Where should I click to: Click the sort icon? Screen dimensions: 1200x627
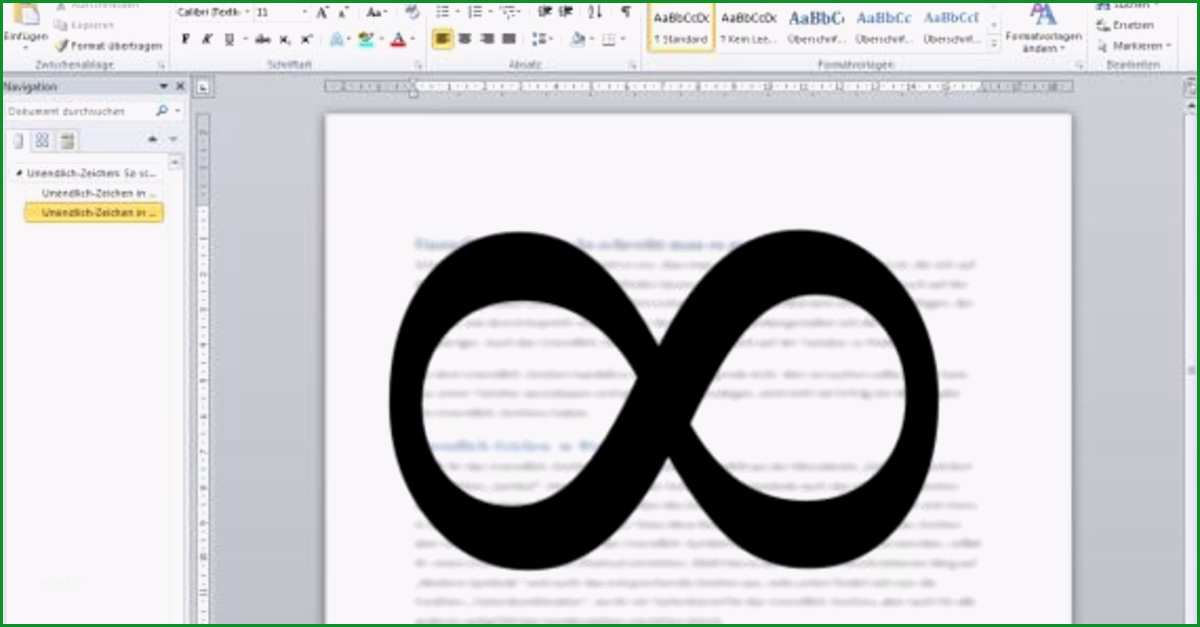pos(596,12)
